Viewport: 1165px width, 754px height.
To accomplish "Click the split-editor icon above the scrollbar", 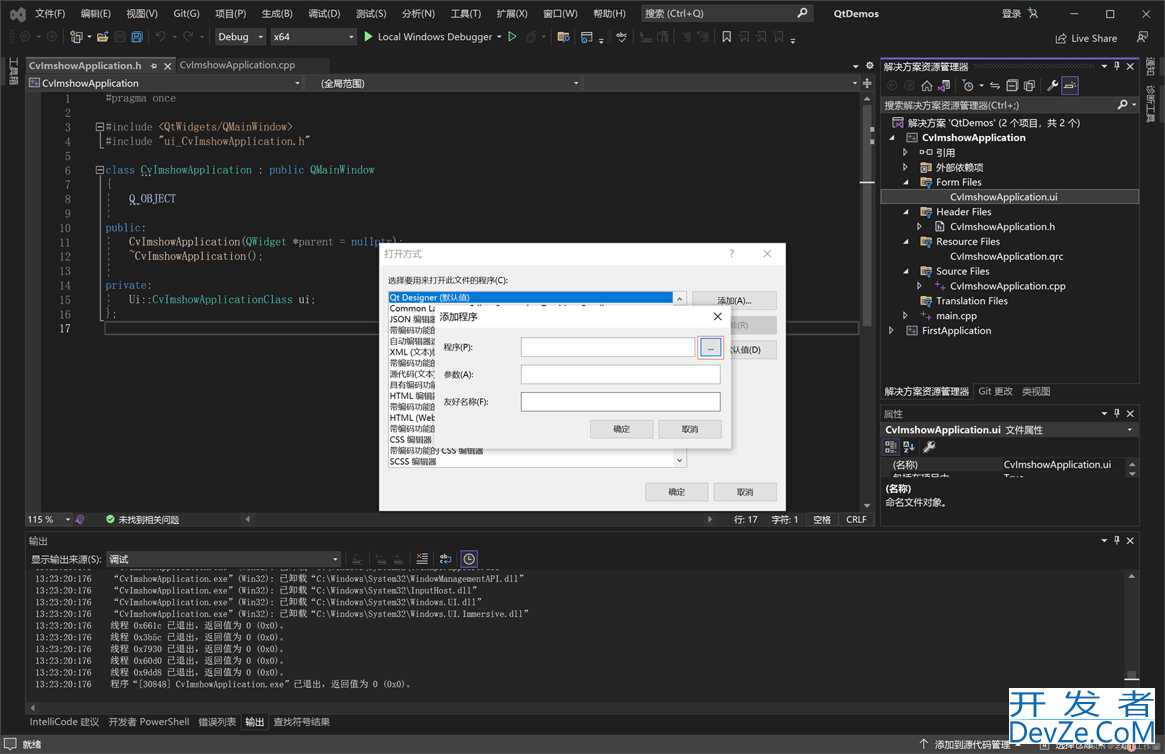I will tap(867, 83).
